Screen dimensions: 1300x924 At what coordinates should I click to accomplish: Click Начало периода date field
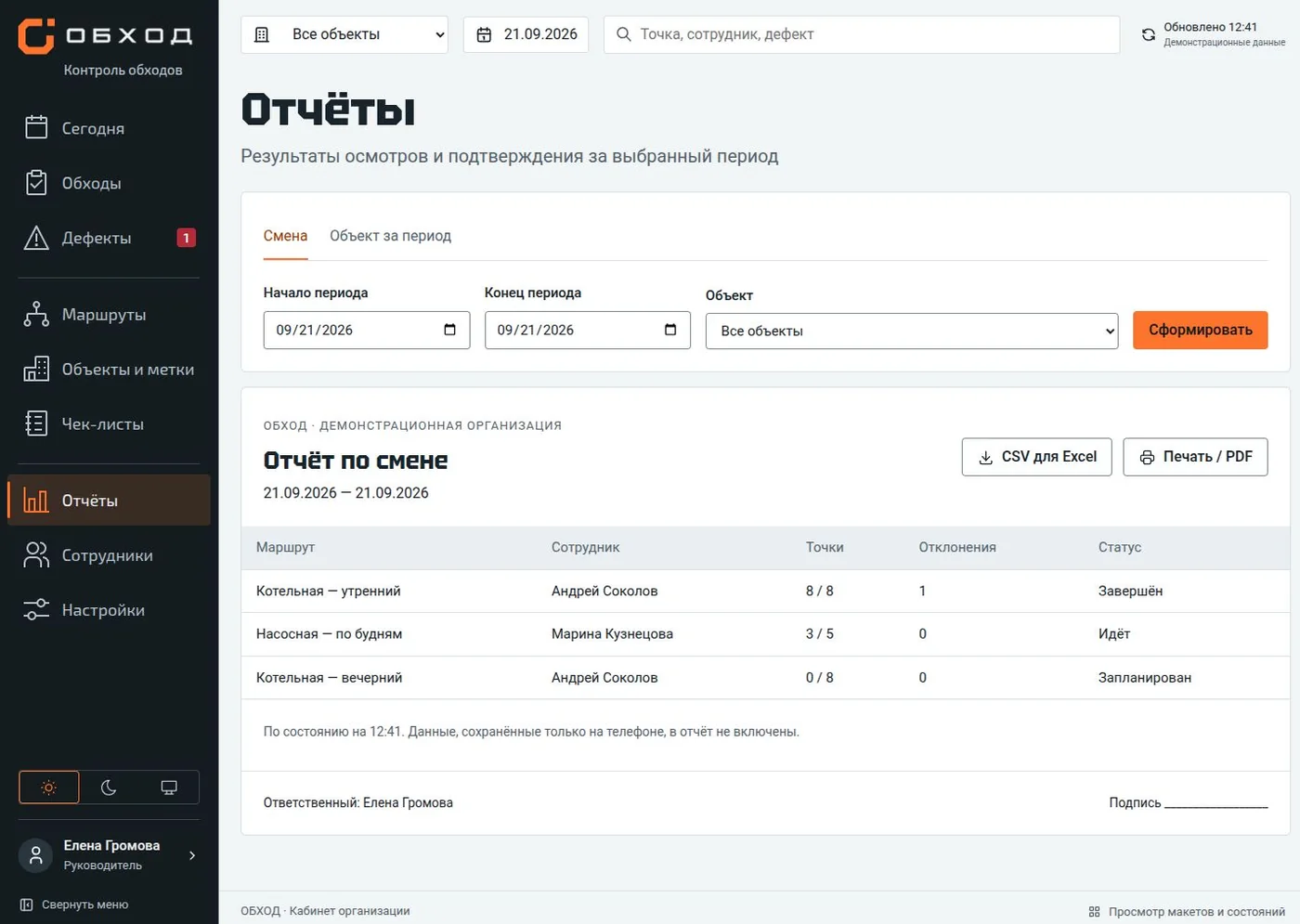pyautogui.click(x=367, y=330)
